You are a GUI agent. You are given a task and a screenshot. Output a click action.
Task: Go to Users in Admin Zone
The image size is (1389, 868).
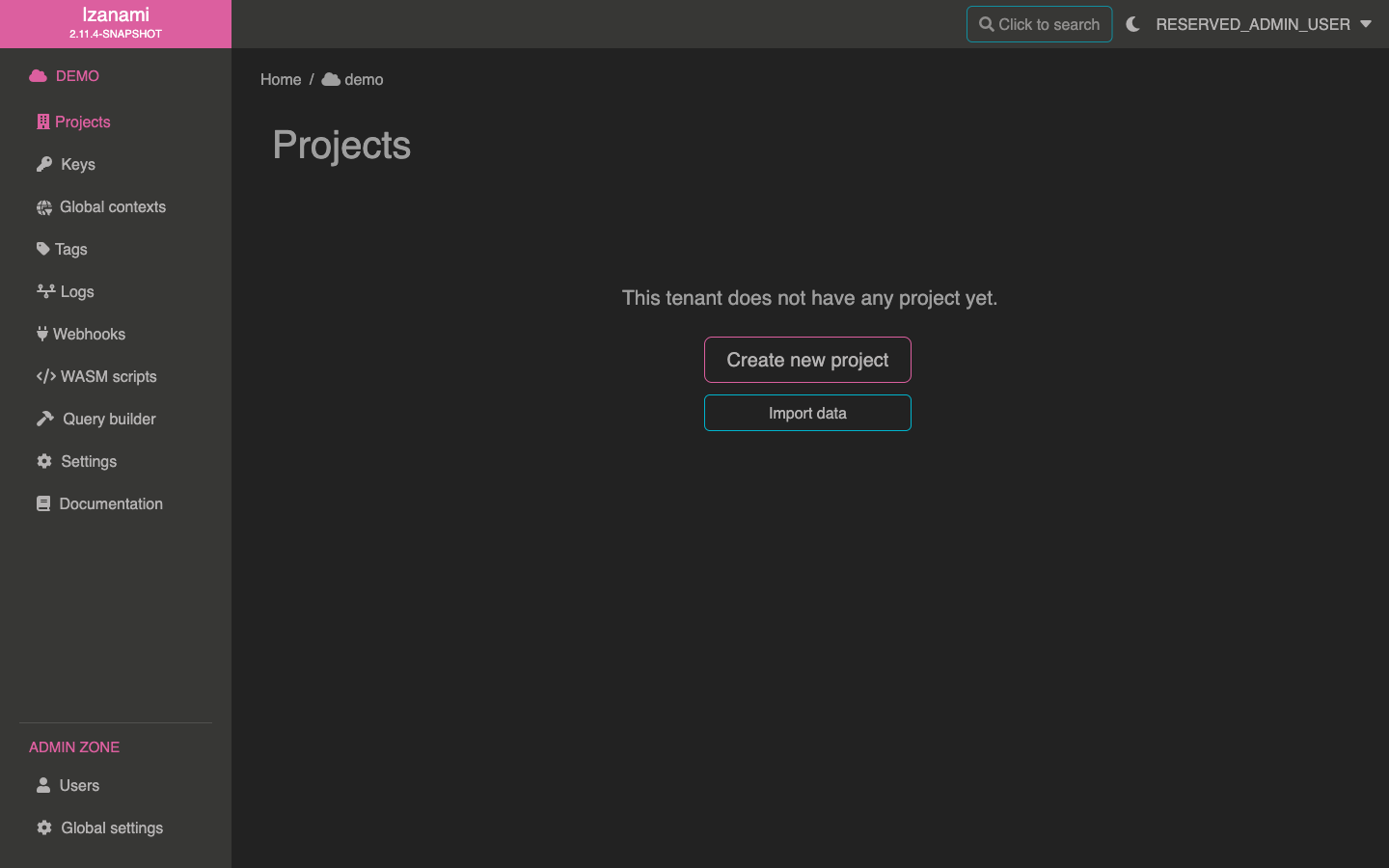coord(79,785)
